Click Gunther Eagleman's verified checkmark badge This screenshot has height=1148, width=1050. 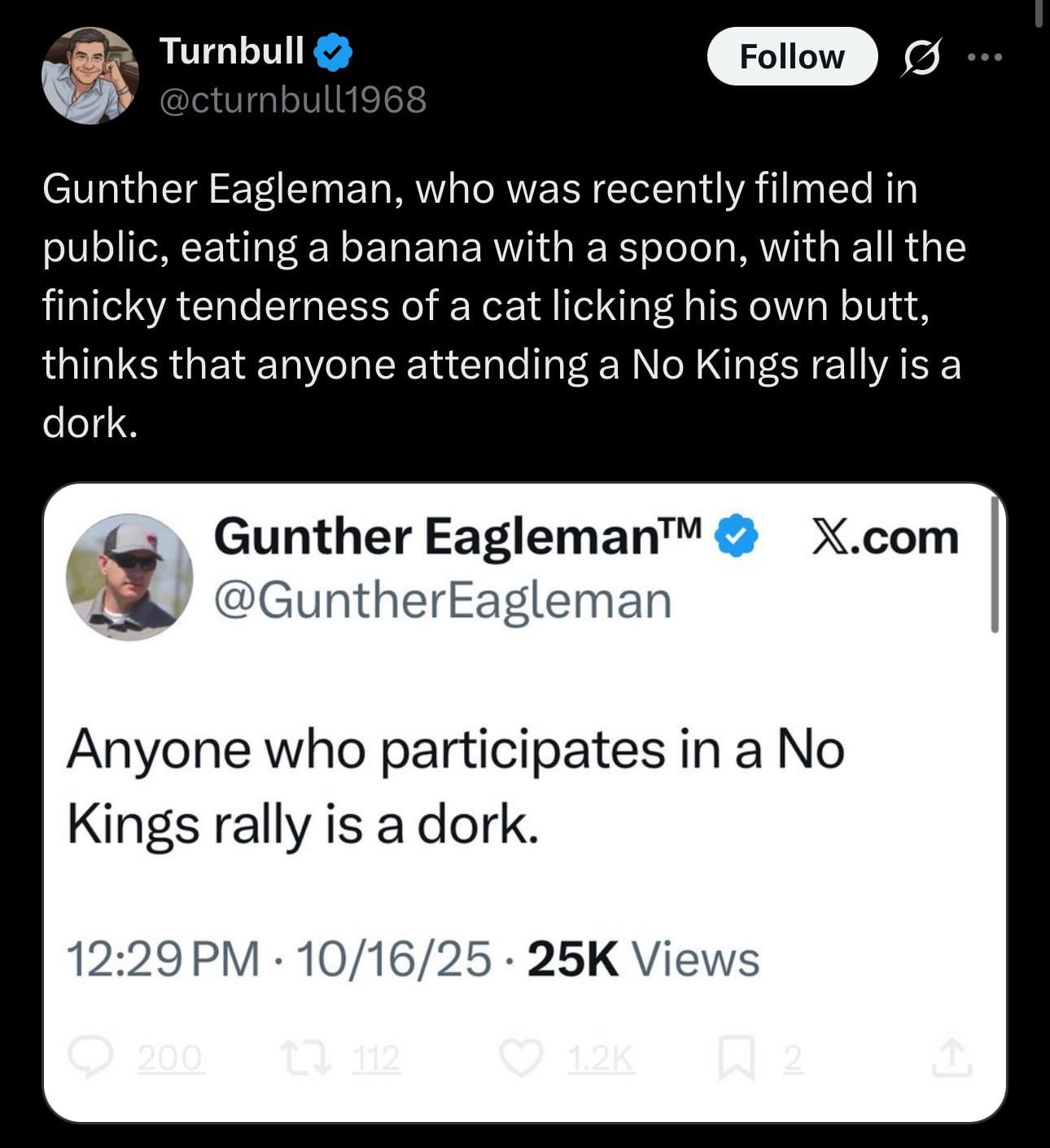[x=736, y=537]
